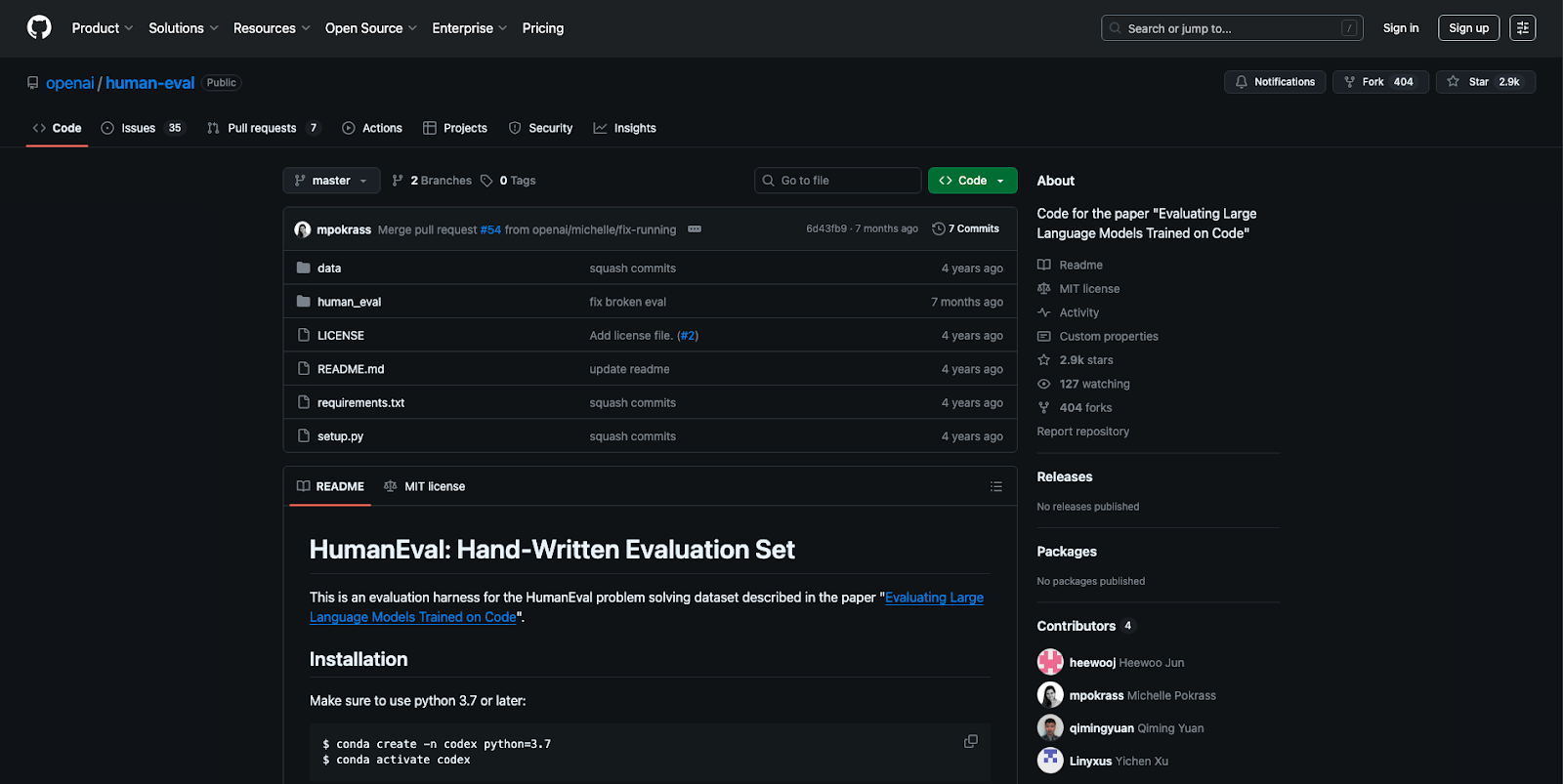Screen dimensions: 1563x784
Task: Switch to the Actions tab
Action: pyautogui.click(x=372, y=128)
